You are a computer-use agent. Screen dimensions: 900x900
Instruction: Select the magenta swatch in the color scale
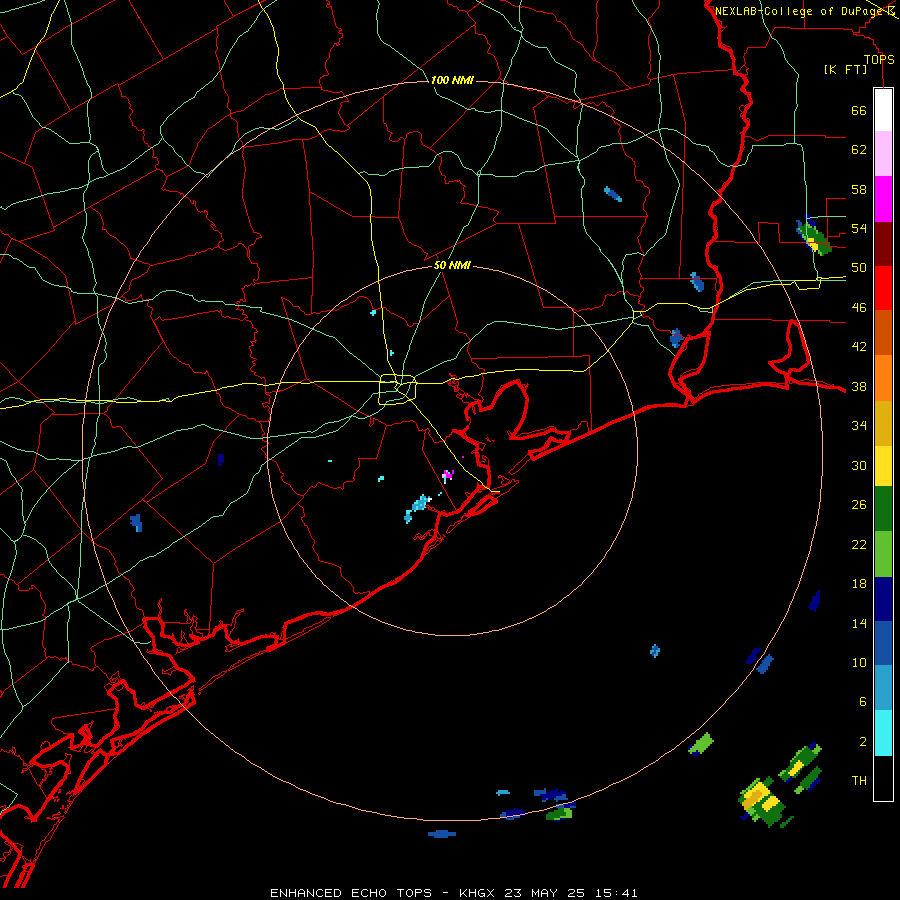883,199
